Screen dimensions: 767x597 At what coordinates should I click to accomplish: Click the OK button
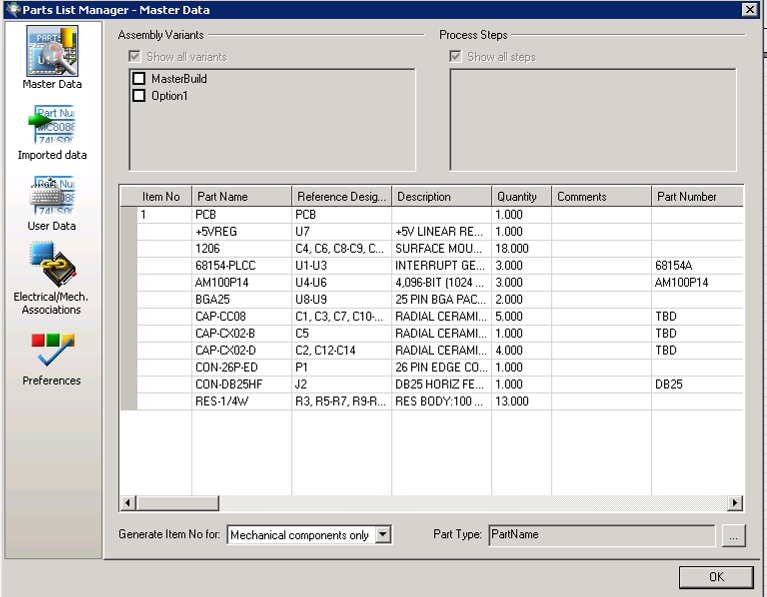point(716,577)
